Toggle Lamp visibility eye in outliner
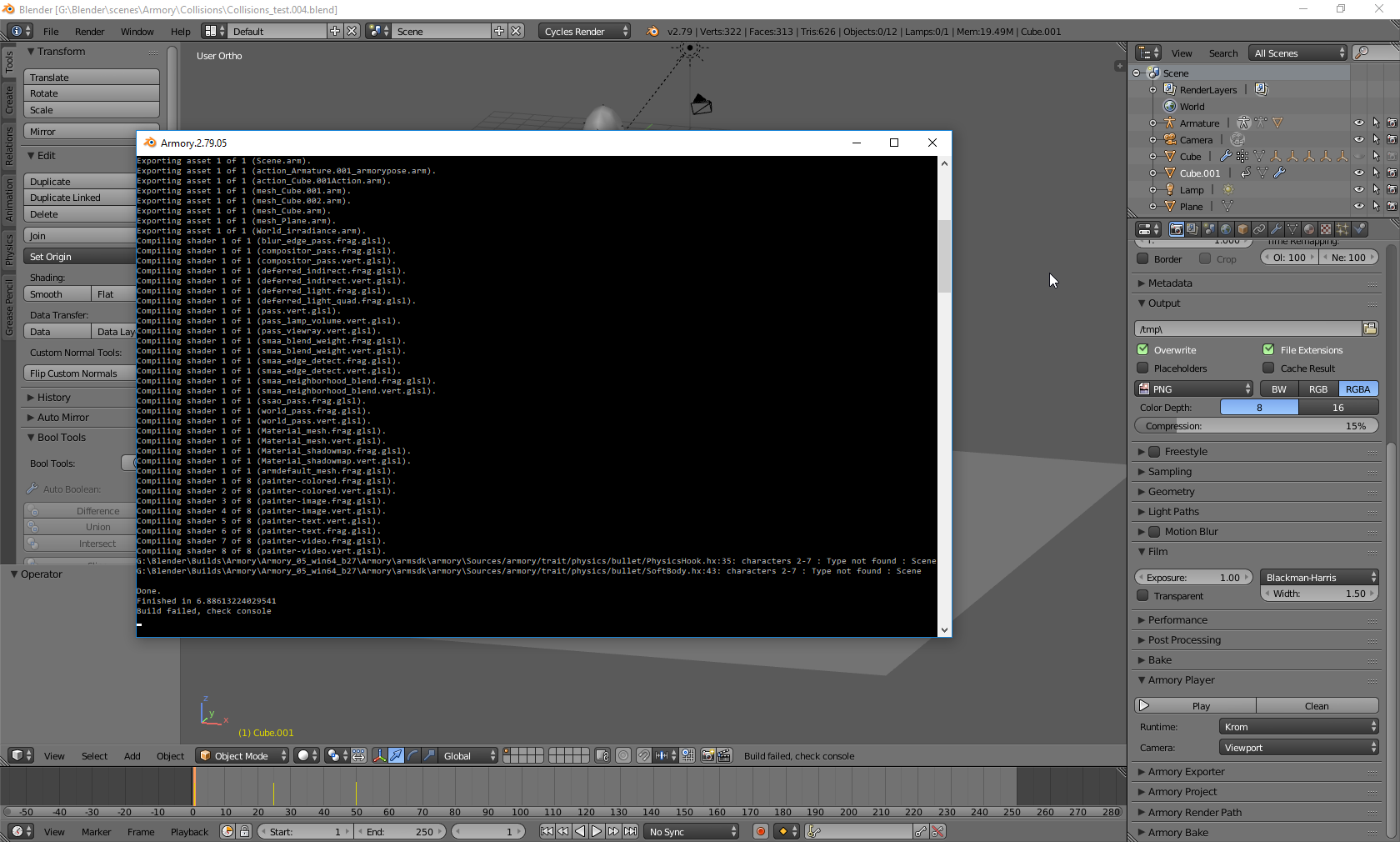 tap(1359, 189)
